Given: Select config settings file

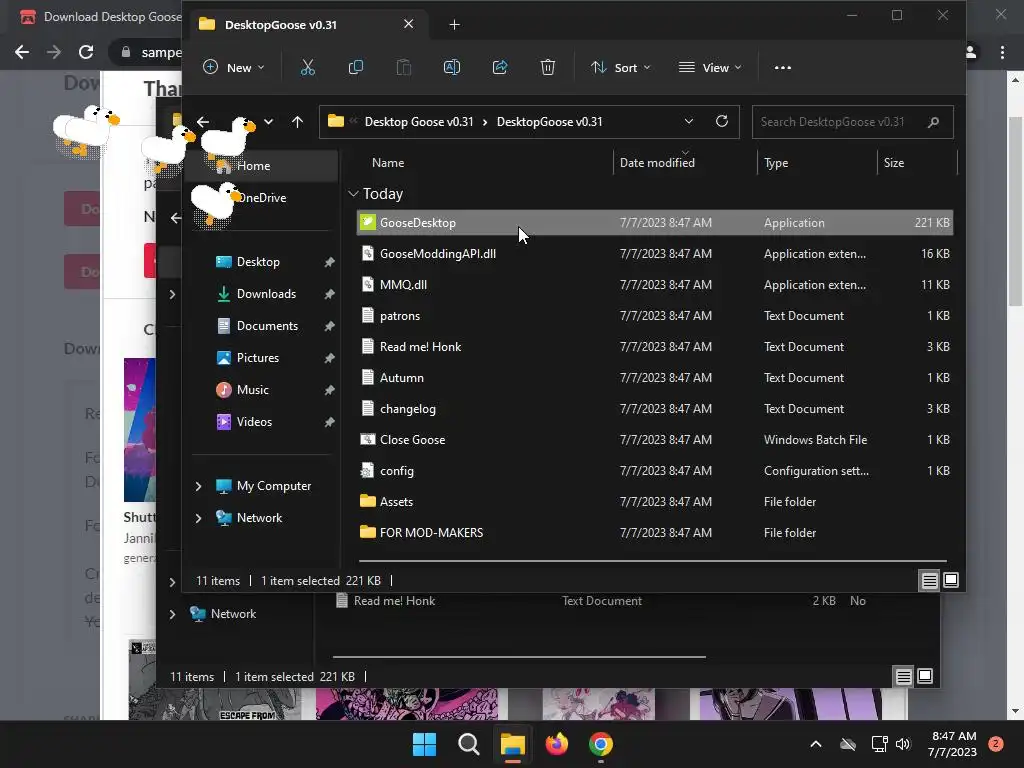Looking at the screenshot, I should (655, 471).
